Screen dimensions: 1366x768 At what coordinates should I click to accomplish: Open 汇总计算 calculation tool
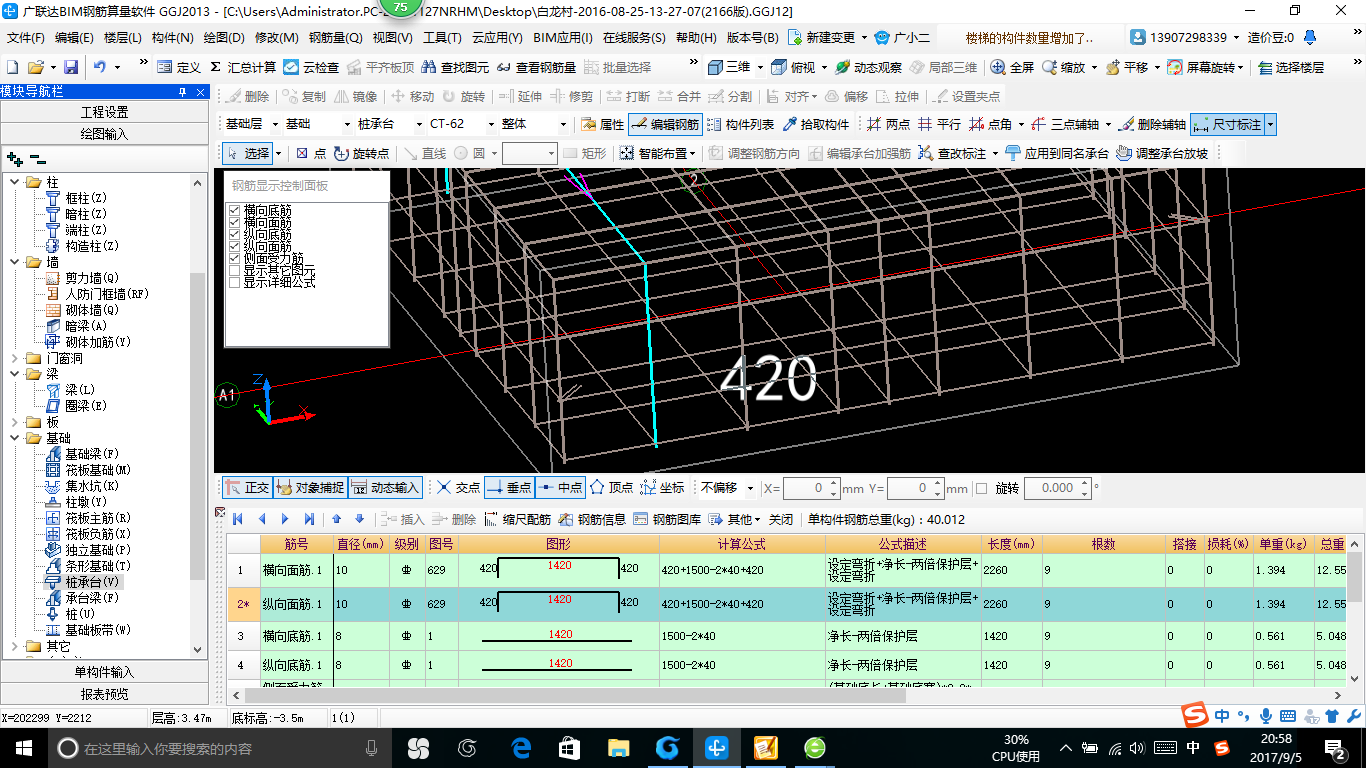click(243, 67)
